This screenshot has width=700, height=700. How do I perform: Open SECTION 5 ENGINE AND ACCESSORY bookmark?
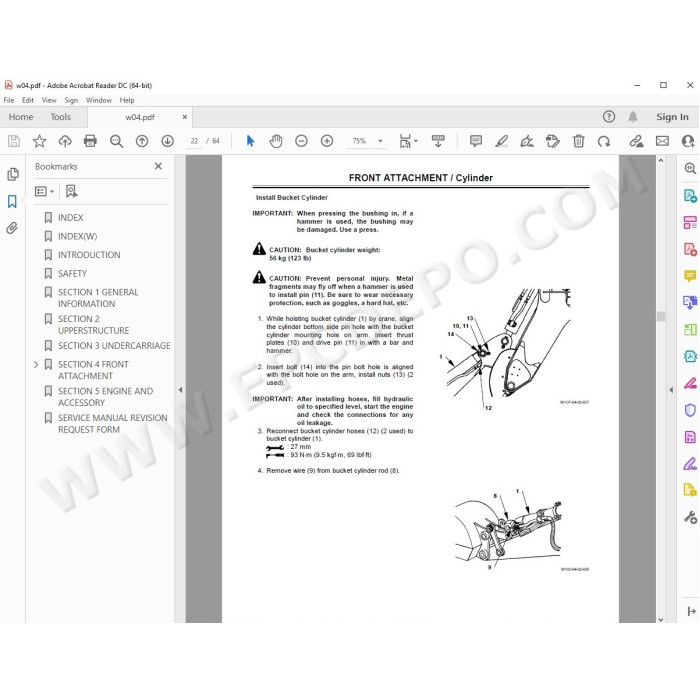pos(105,397)
